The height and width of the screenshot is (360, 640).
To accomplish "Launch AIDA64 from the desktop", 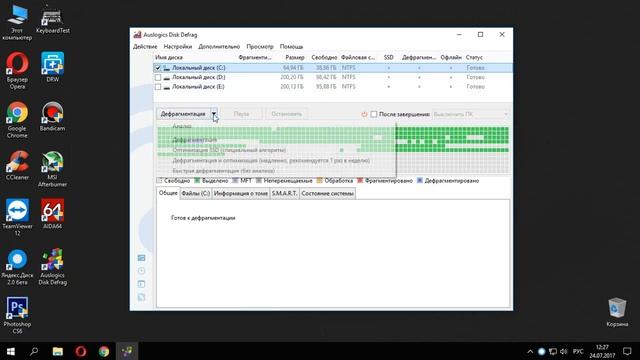I will (52, 214).
